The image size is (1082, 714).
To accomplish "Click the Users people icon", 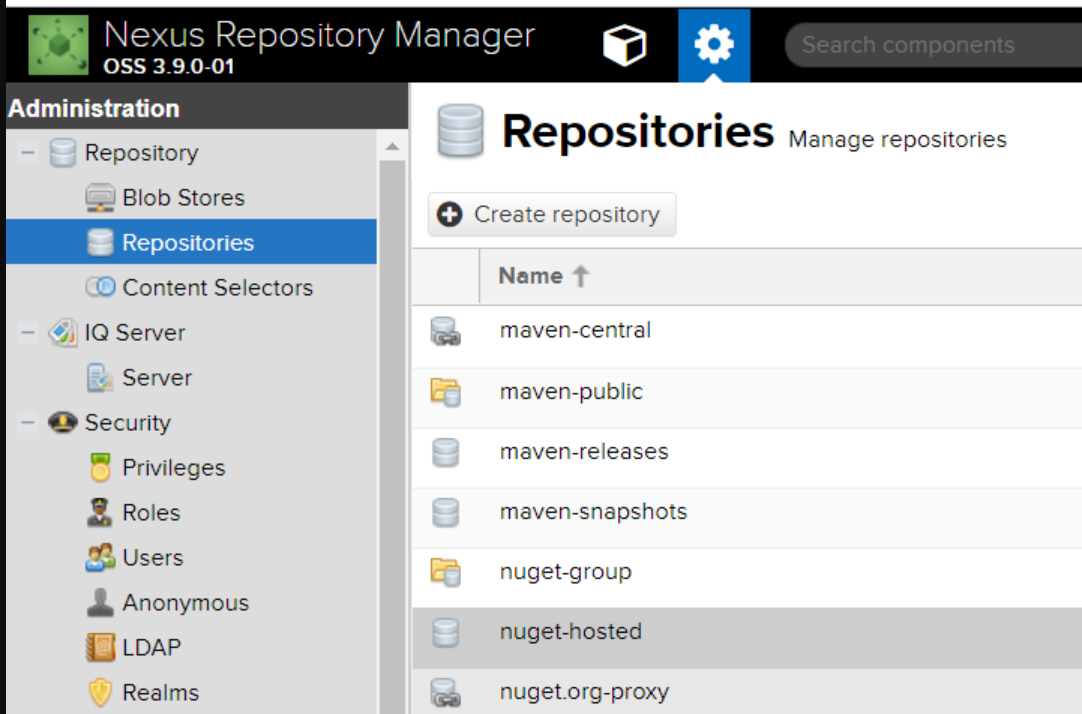I will click(x=100, y=557).
